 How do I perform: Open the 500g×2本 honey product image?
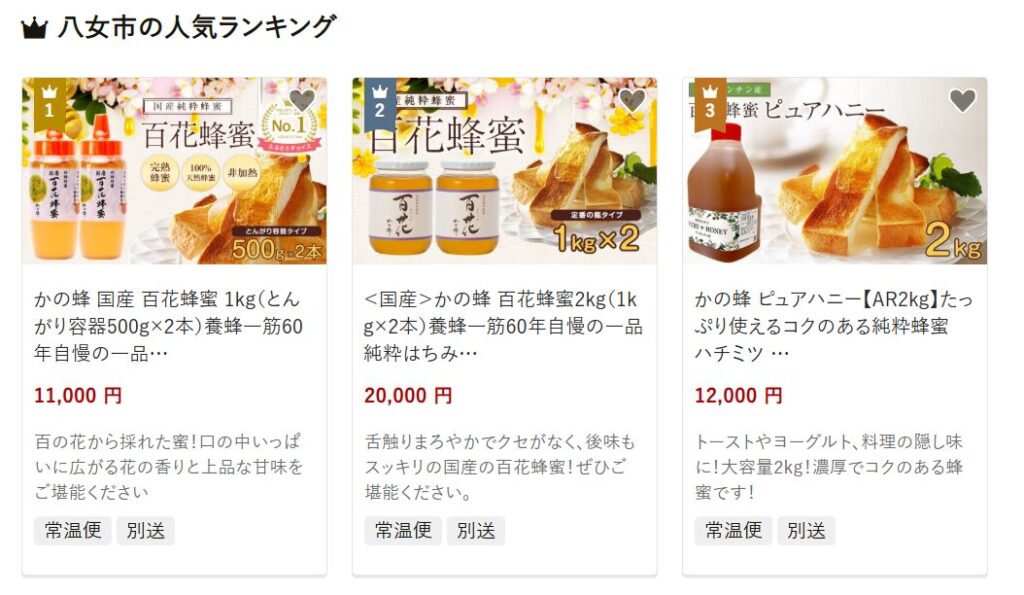click(174, 171)
